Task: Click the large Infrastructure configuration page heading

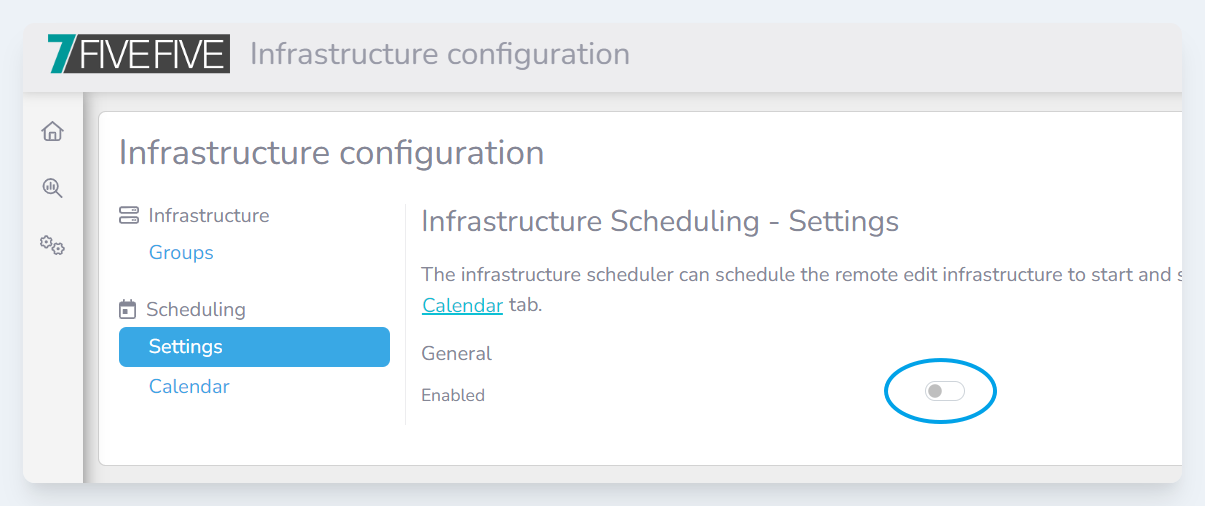Action: (331, 153)
